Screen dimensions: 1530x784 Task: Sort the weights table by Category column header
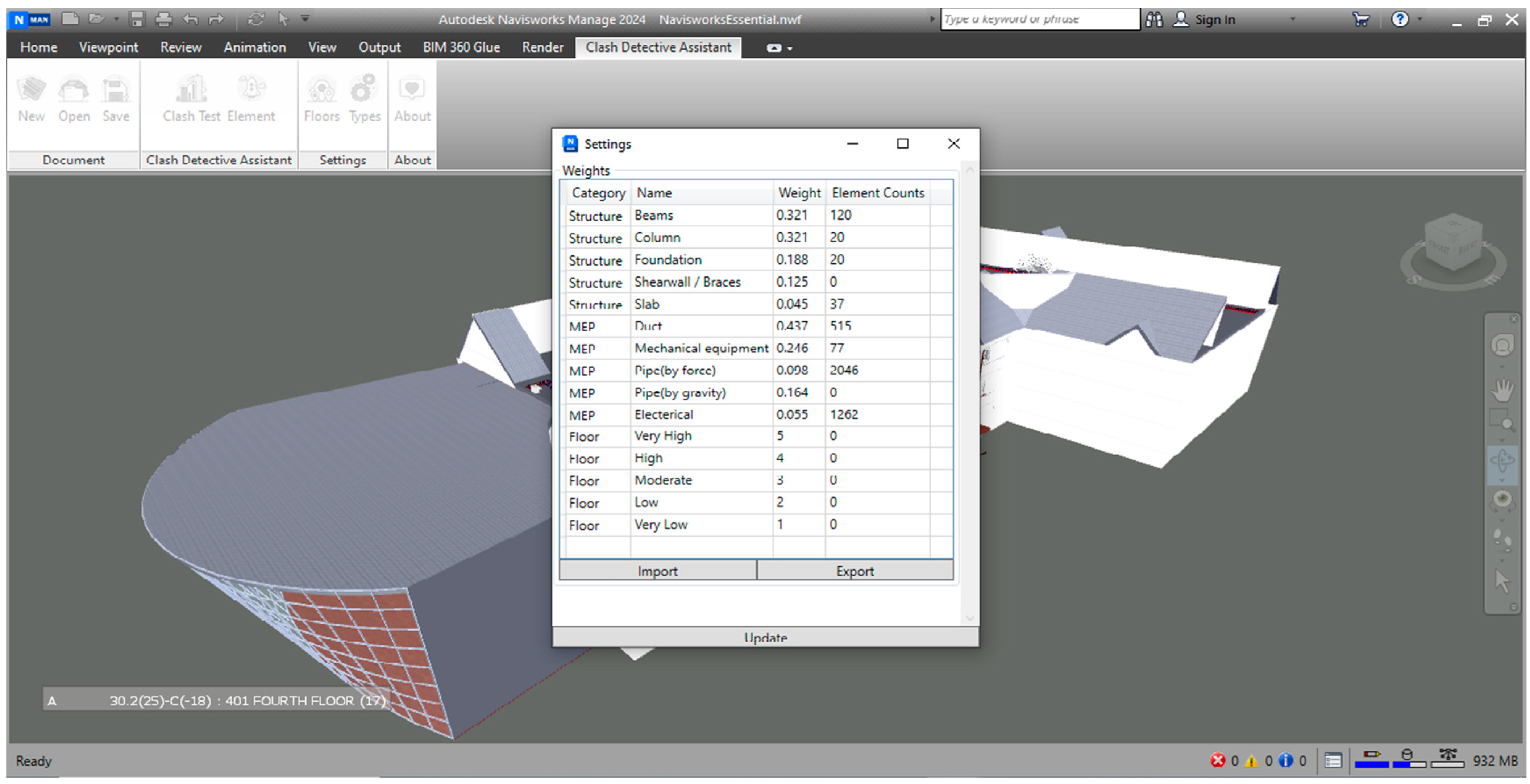(598, 192)
